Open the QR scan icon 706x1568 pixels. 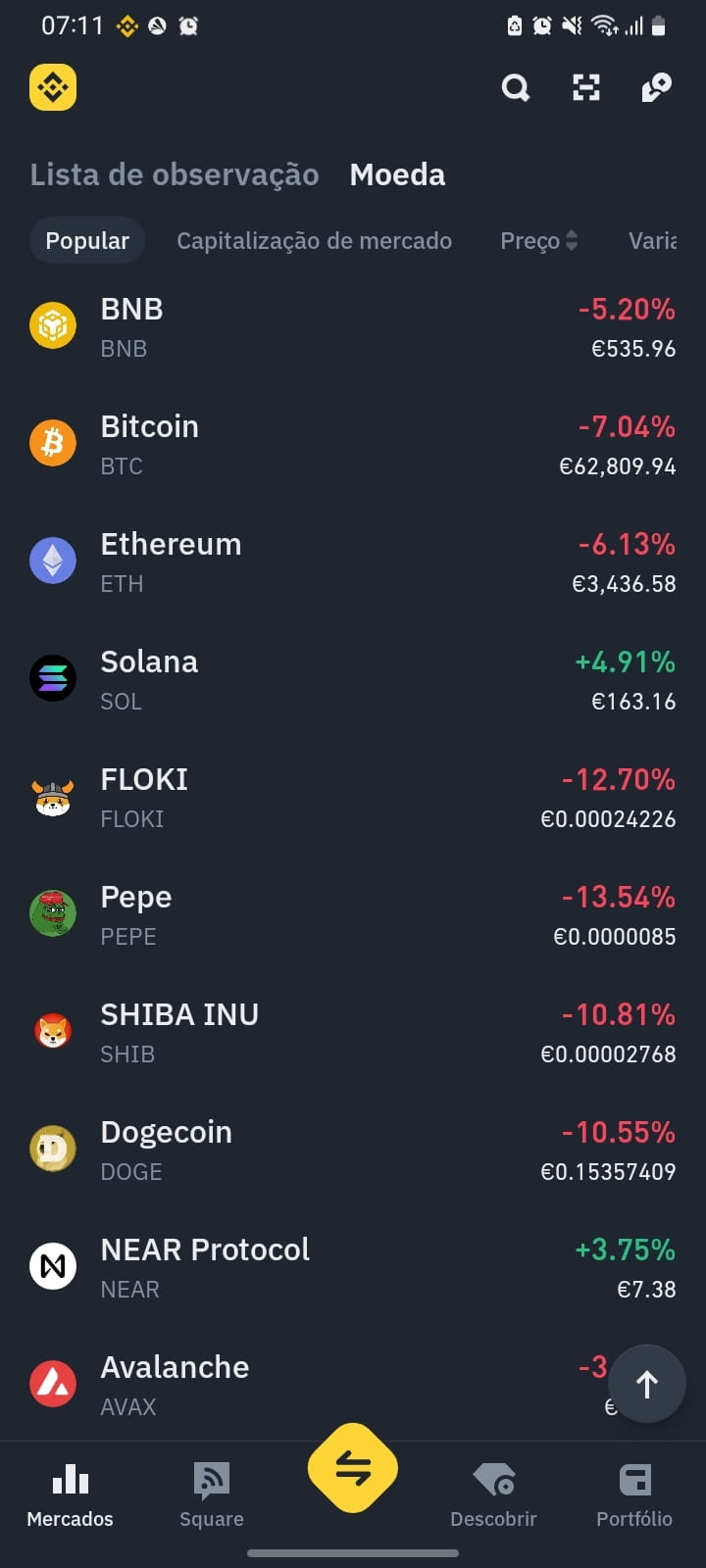(586, 88)
